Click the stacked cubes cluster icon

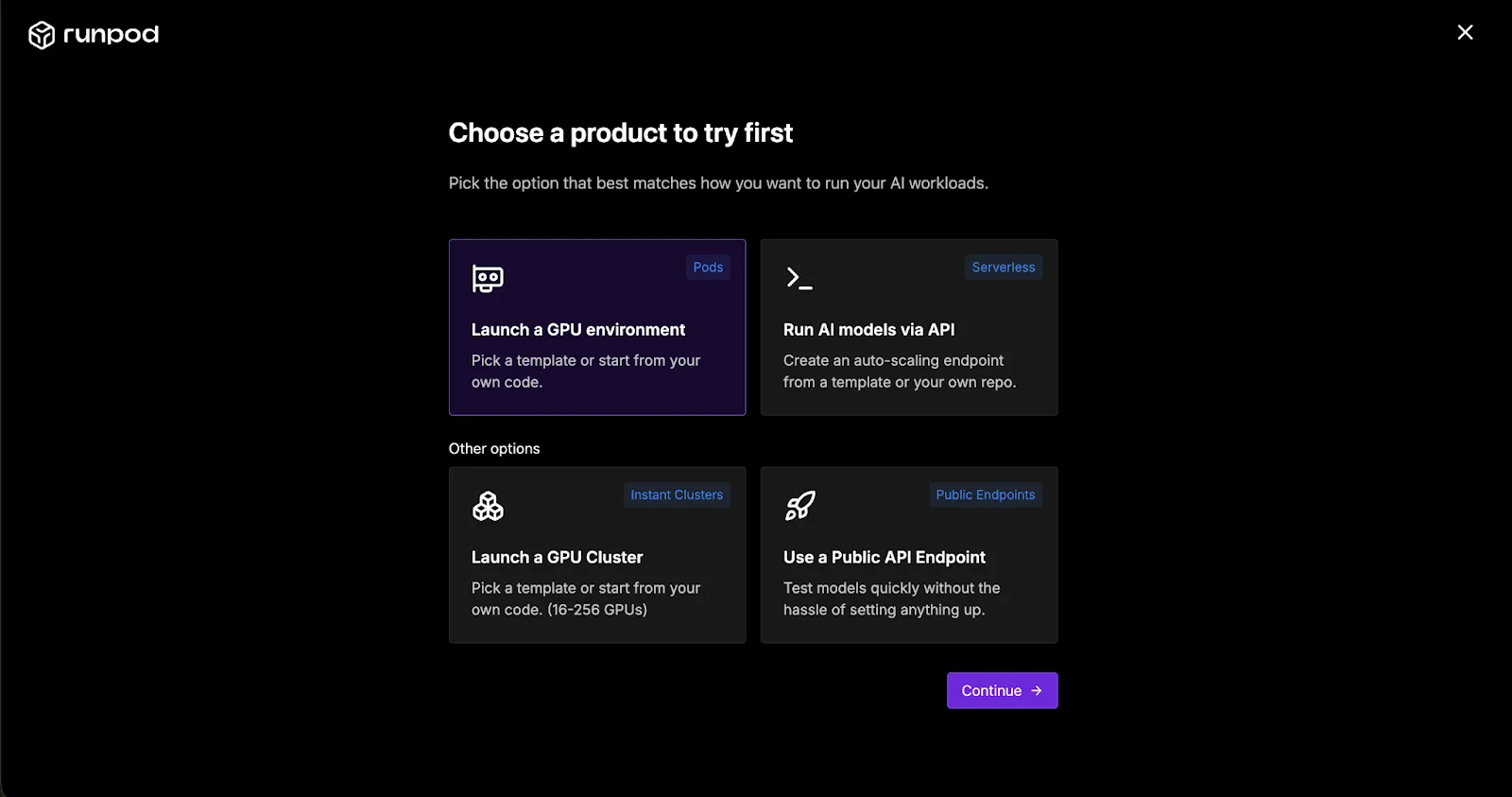point(488,506)
